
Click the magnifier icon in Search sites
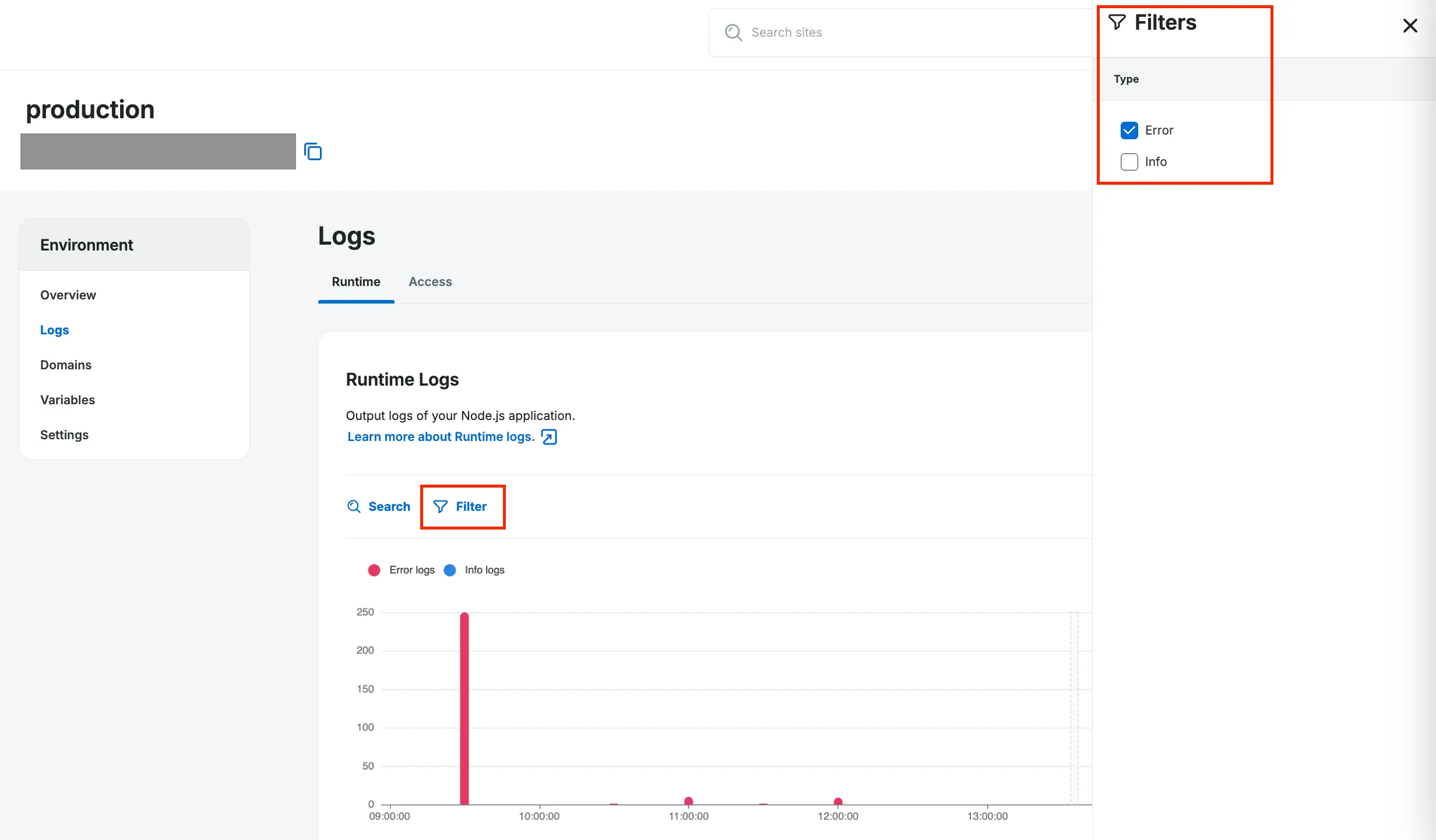pos(733,33)
